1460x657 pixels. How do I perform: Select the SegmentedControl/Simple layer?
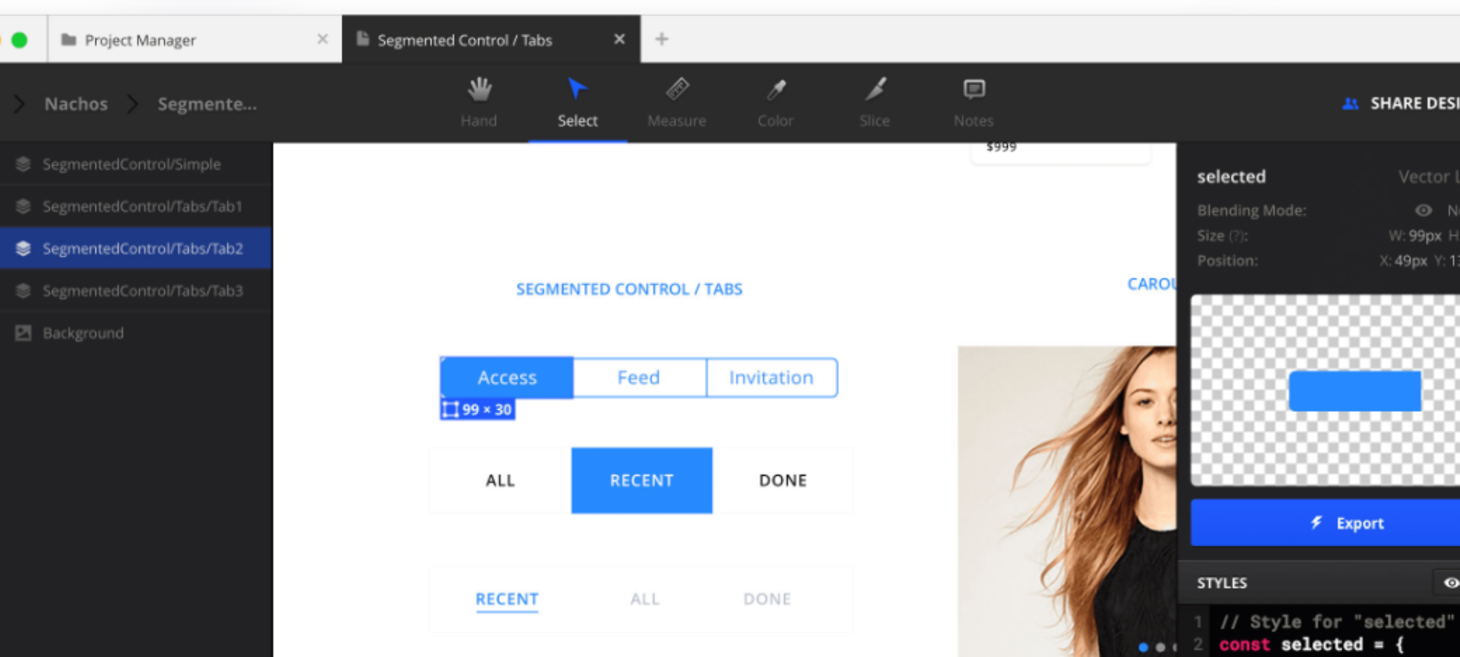(136, 164)
